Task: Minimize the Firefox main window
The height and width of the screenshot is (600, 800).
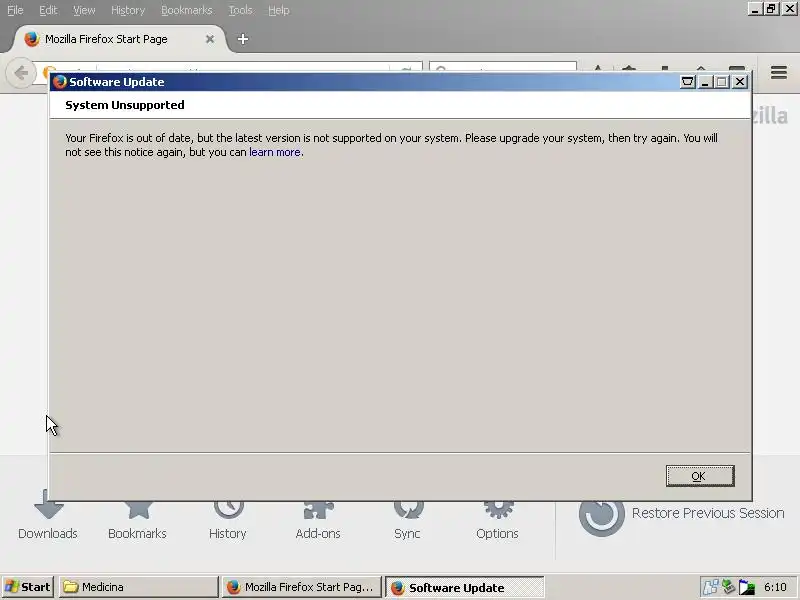Action: pos(755,9)
